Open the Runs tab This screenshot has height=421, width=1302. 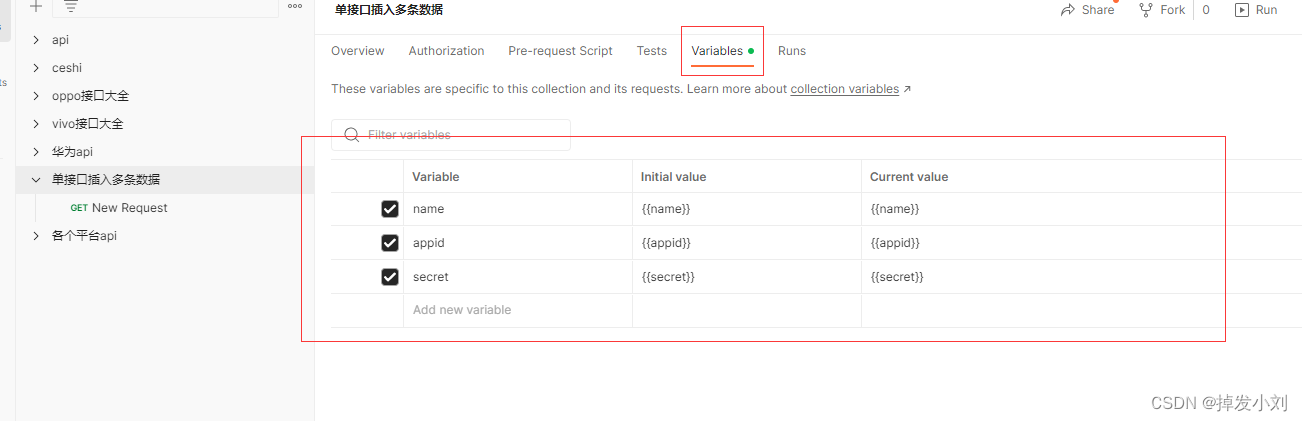tap(792, 51)
